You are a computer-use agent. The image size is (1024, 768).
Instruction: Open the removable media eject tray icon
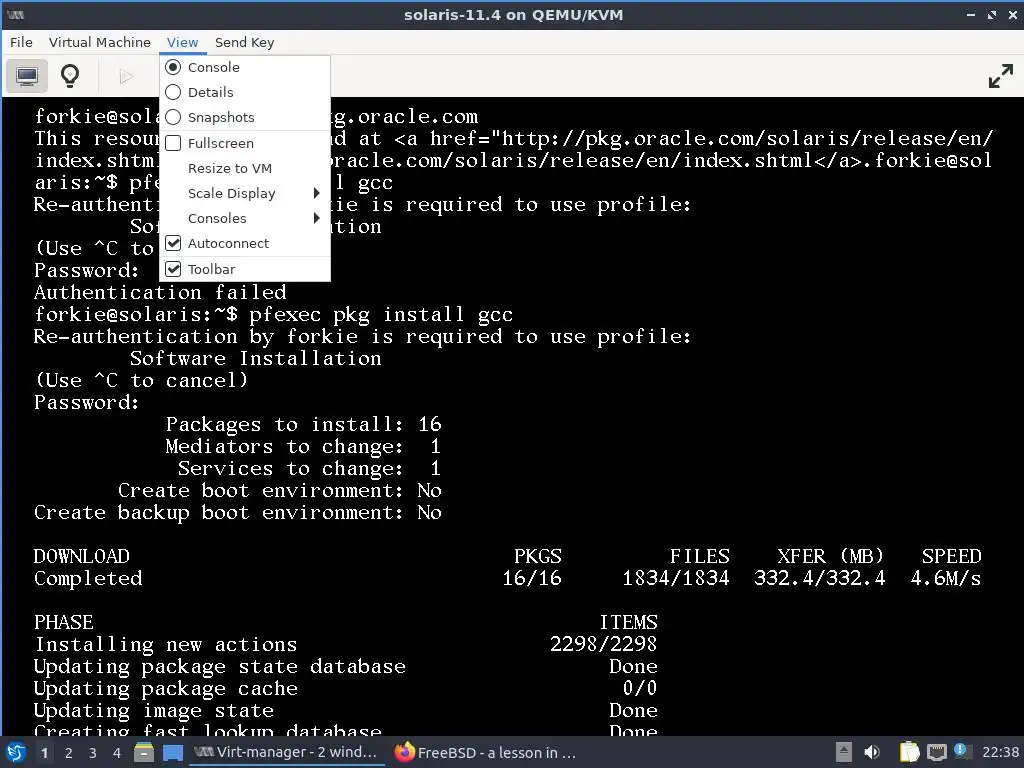(844, 752)
